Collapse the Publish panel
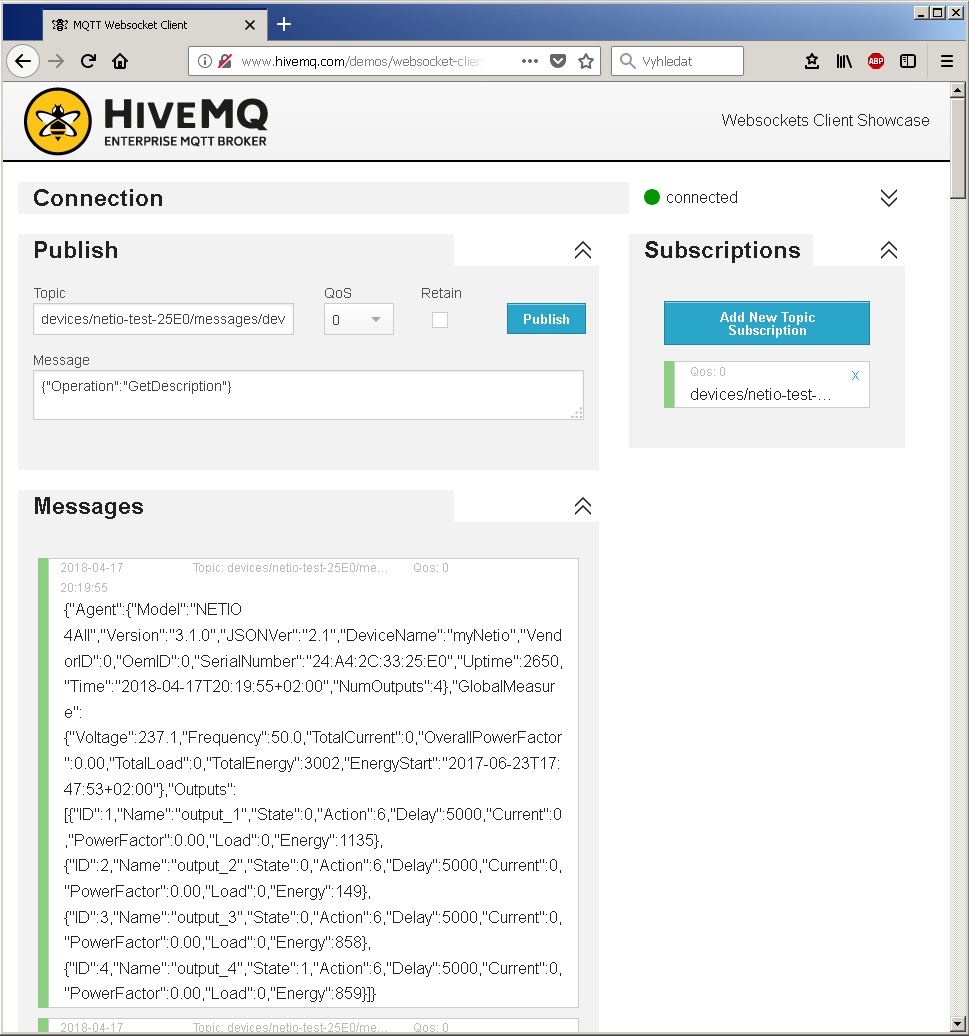 [583, 250]
